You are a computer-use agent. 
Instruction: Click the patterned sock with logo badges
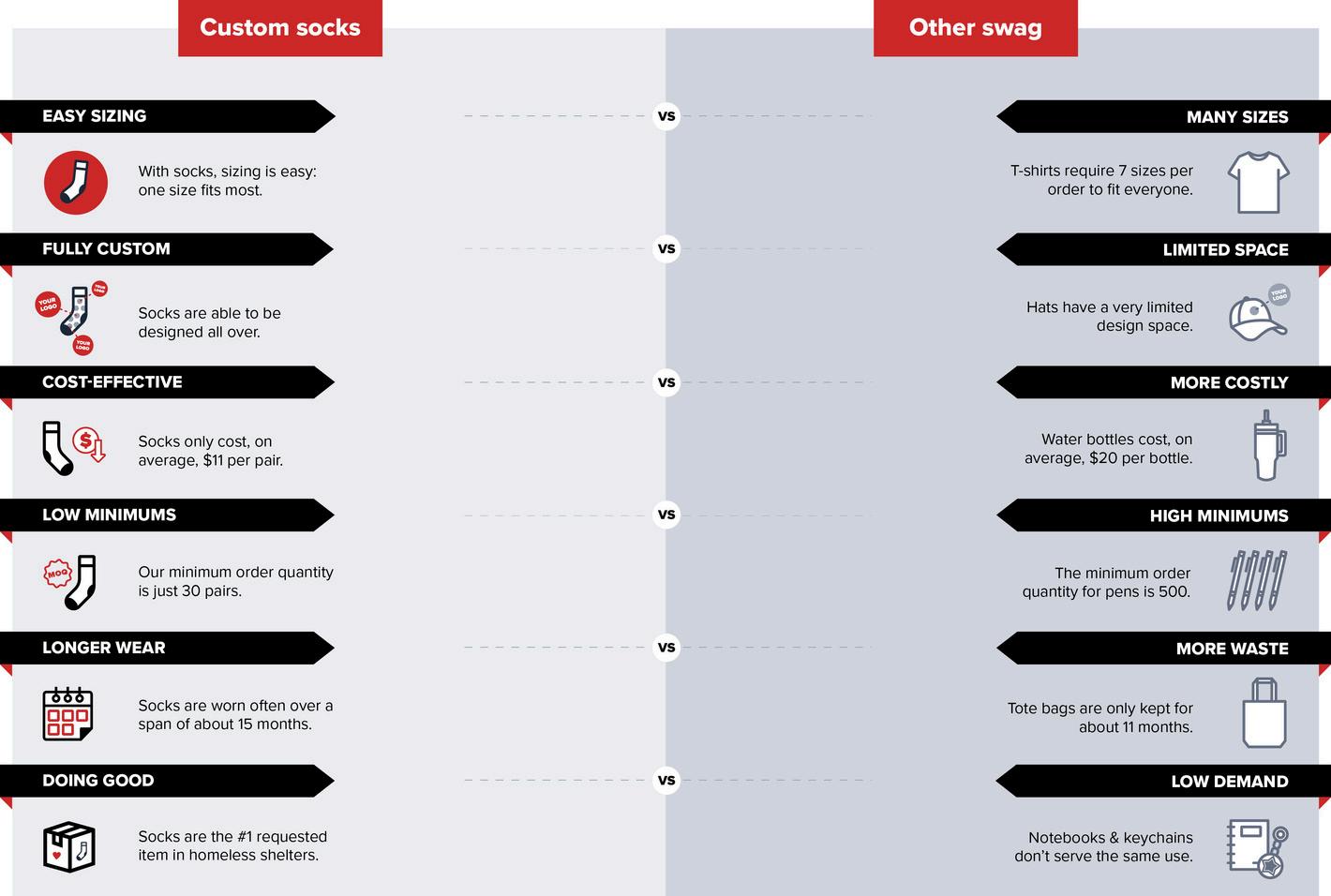tap(72, 318)
